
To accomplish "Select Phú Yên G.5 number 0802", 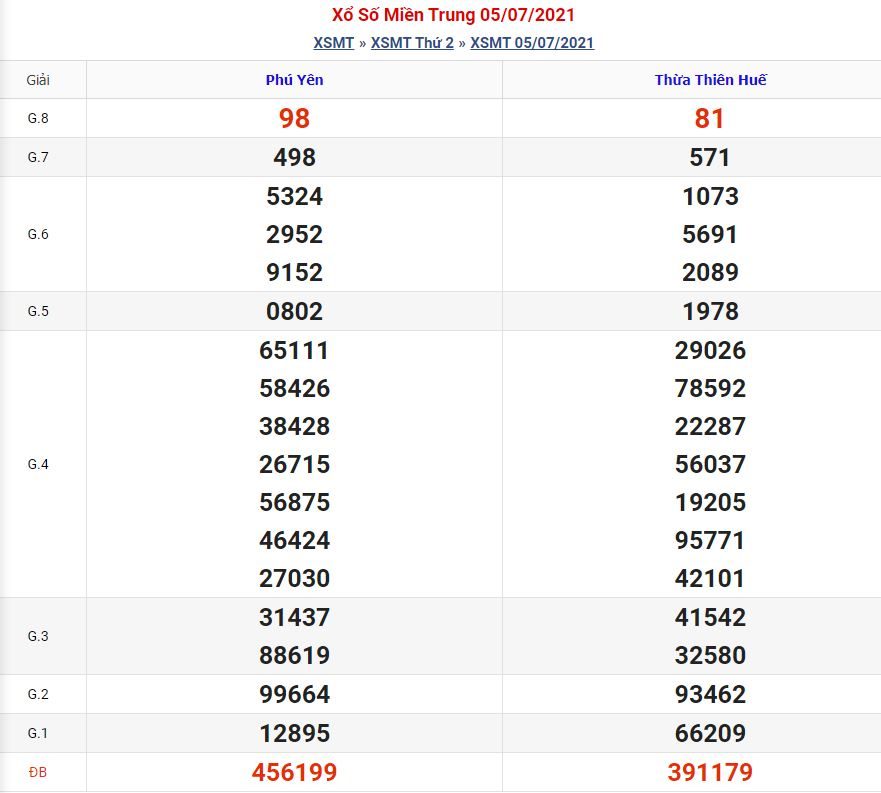I will point(294,311).
